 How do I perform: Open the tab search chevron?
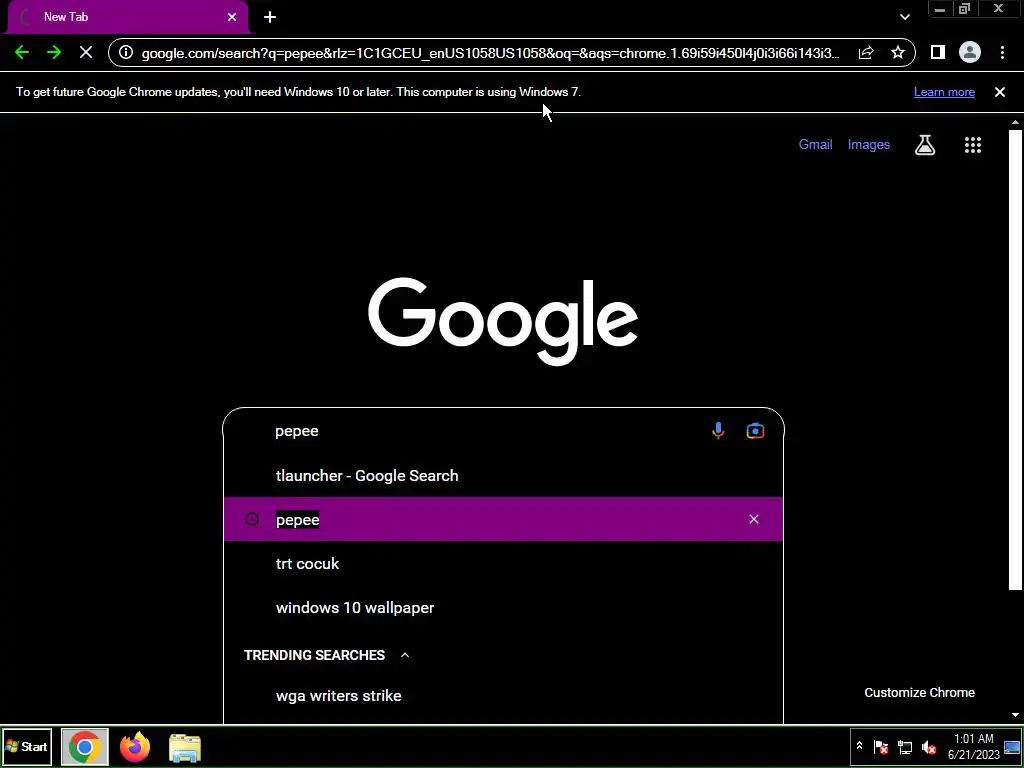point(905,17)
